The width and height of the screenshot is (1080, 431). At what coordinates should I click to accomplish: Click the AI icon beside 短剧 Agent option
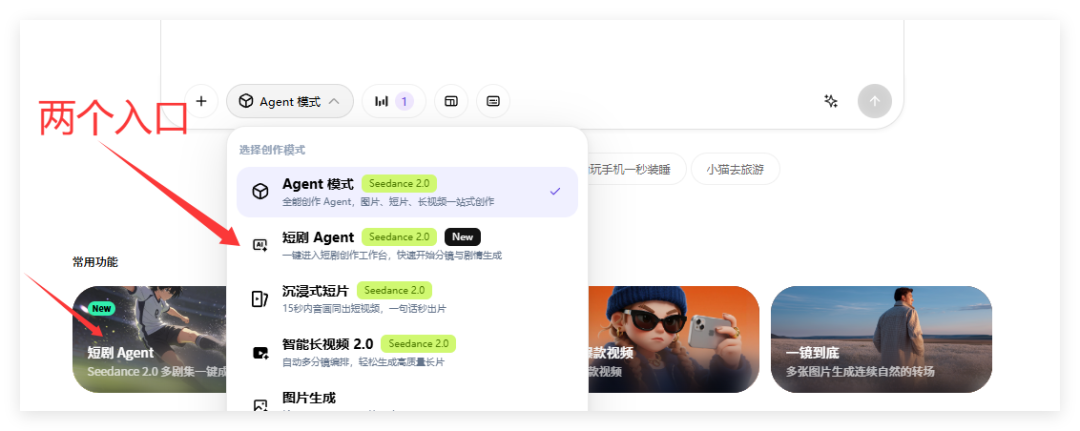pos(260,245)
